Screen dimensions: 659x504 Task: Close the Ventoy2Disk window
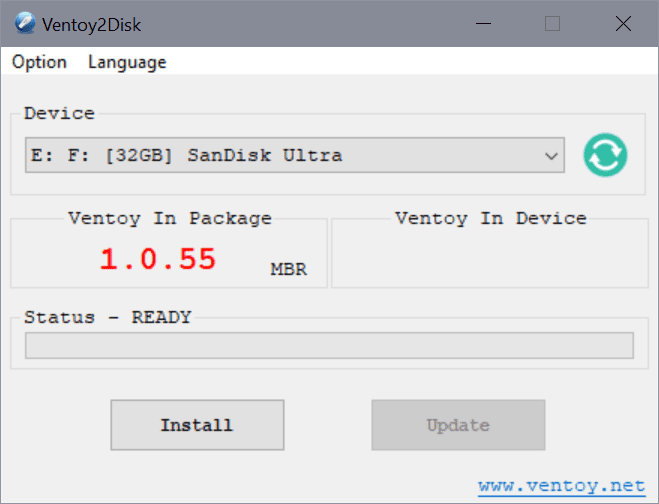623,24
